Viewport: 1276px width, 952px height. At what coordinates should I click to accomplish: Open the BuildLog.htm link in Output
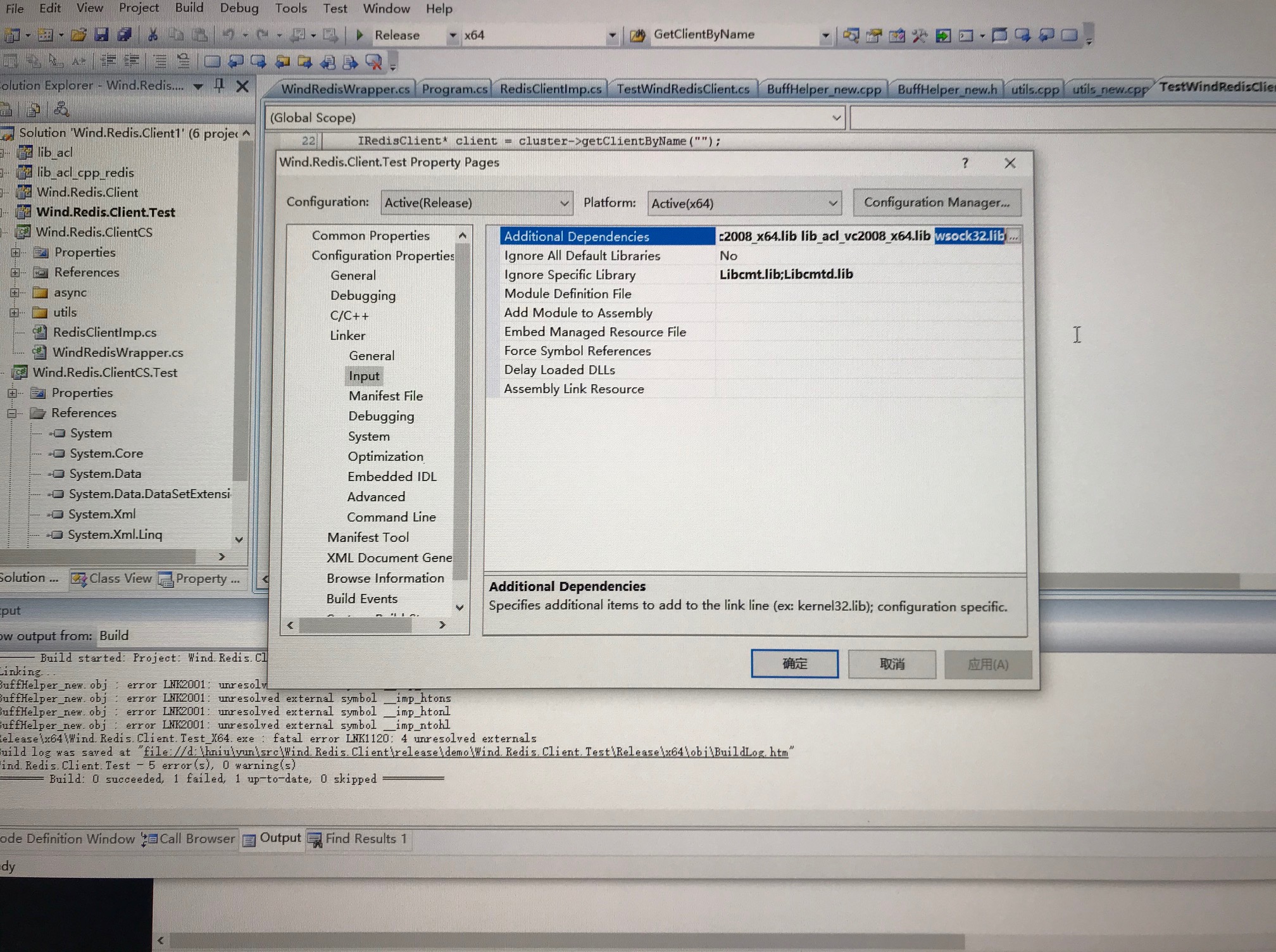coord(465,752)
